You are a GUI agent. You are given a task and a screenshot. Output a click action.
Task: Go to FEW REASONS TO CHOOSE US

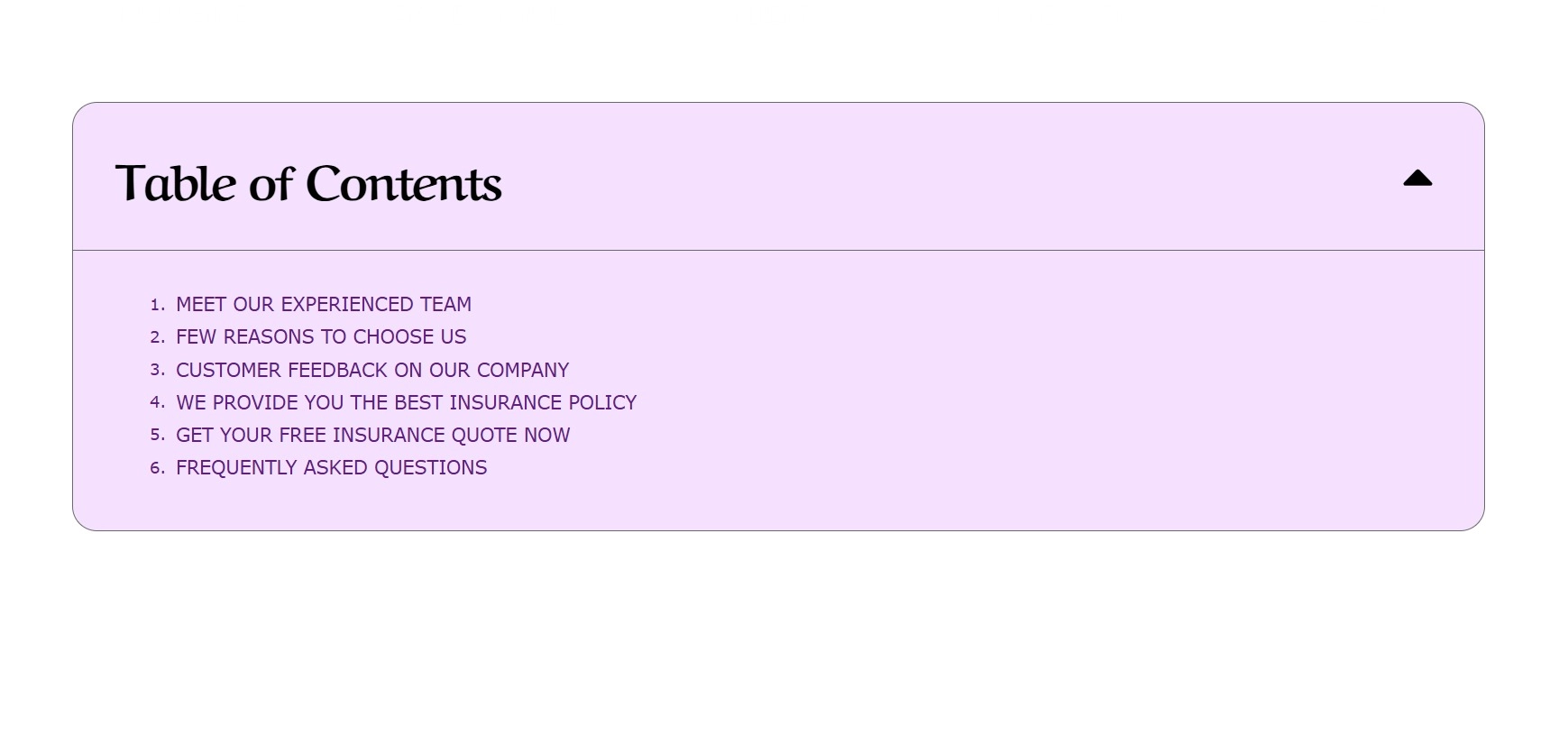(x=321, y=337)
